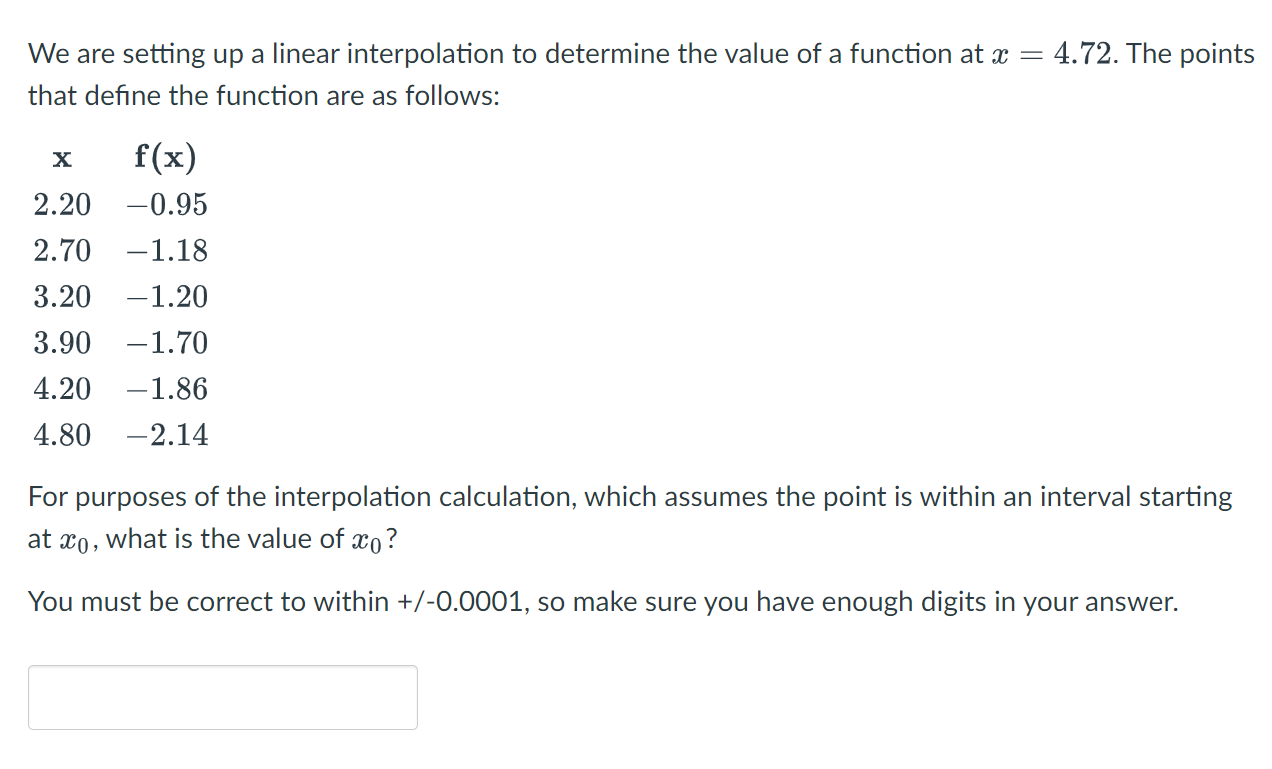Click the −1.70 function value
The width and height of the screenshot is (1272, 769).
[x=167, y=343]
